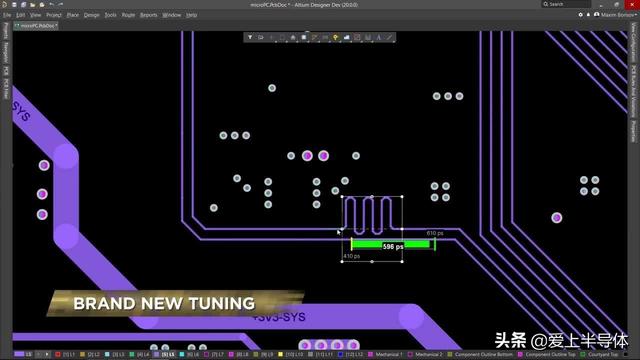This screenshot has width=640, height=360.
Task: Toggle Component Outline Bottom layer tab
Action: (480, 355)
